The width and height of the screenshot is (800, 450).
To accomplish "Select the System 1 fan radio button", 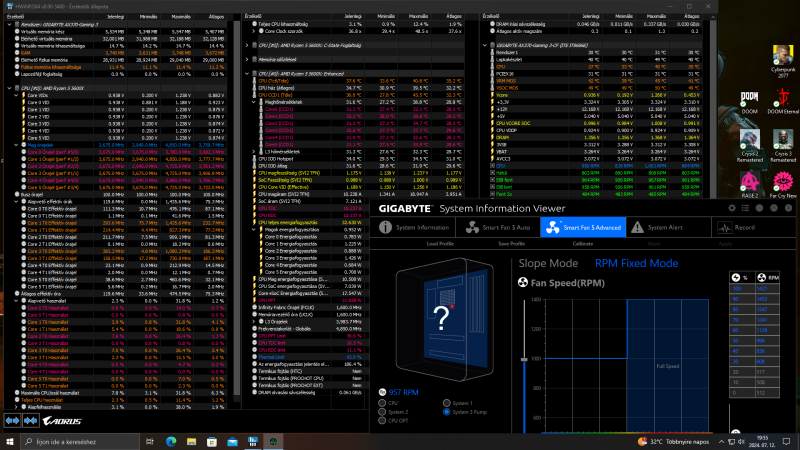I will point(446,403).
